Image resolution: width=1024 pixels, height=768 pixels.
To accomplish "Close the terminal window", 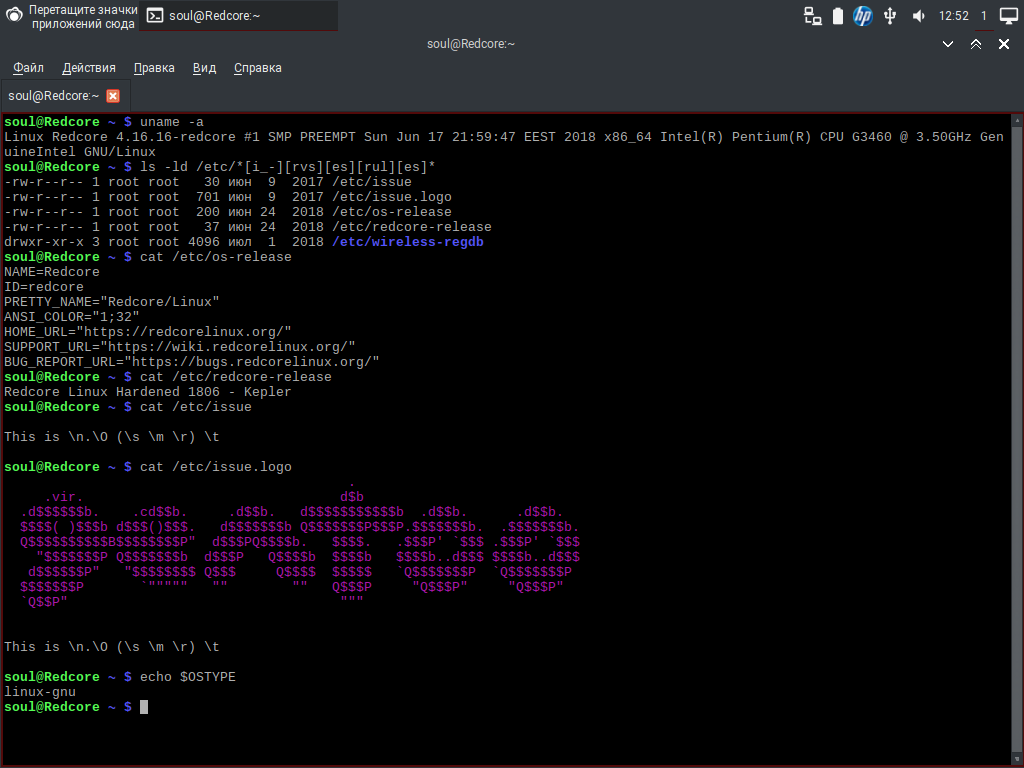I will pyautogui.click(x=1004, y=44).
